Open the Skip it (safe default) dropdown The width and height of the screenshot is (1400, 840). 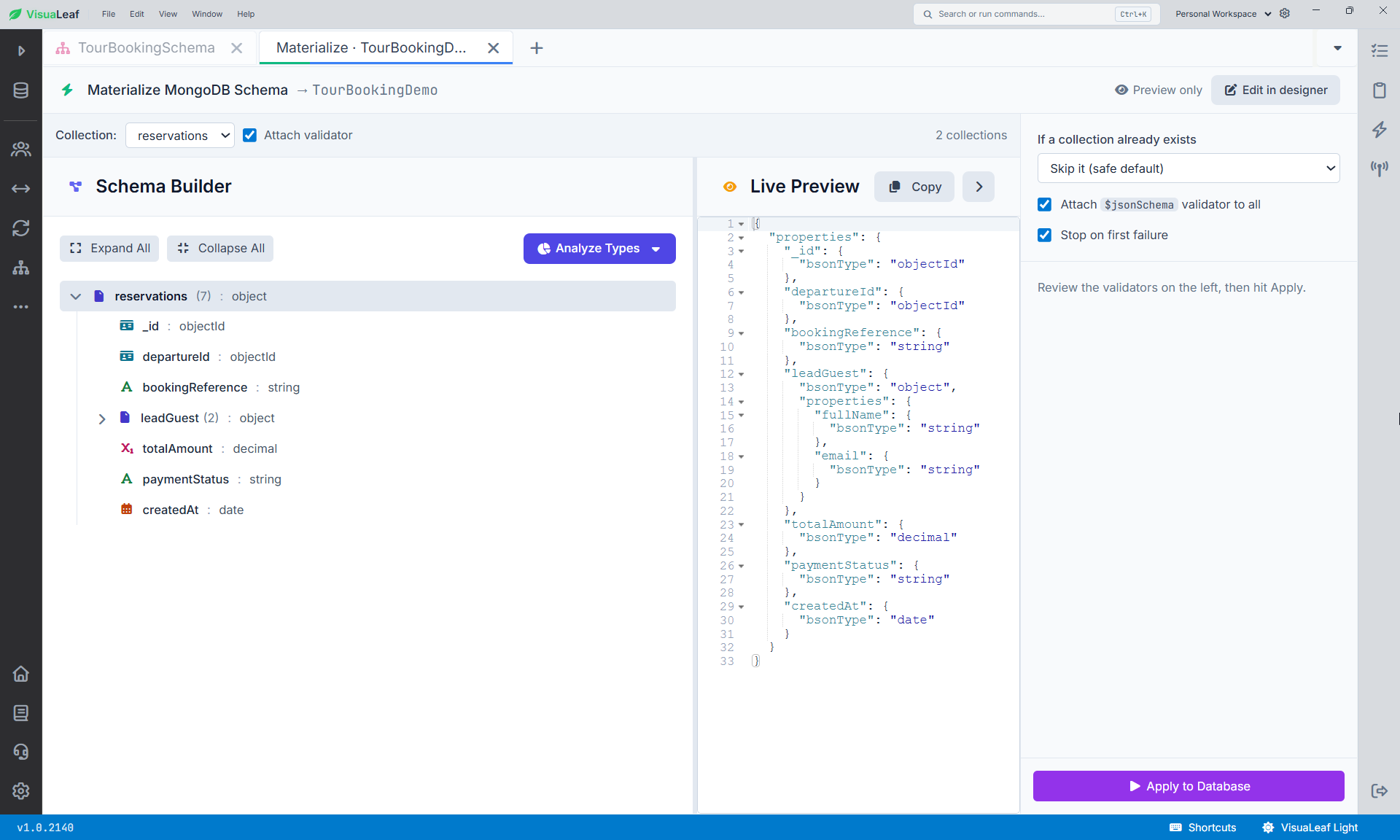point(1189,168)
